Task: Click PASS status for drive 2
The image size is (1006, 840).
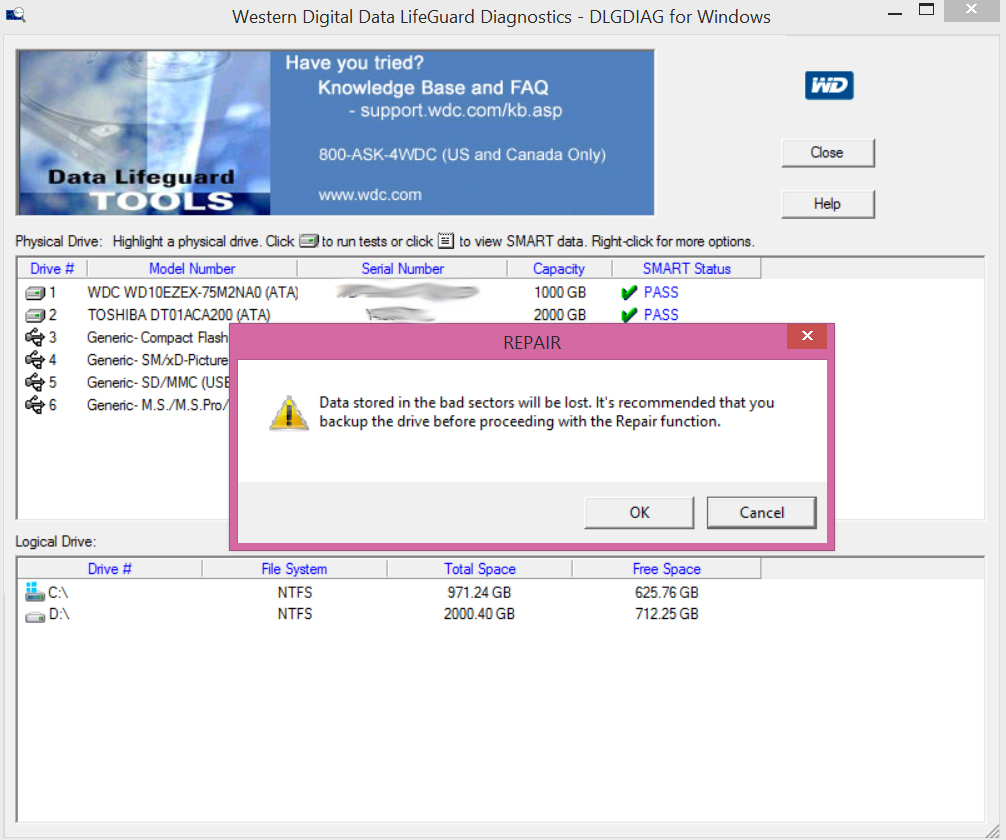Action: 661,315
